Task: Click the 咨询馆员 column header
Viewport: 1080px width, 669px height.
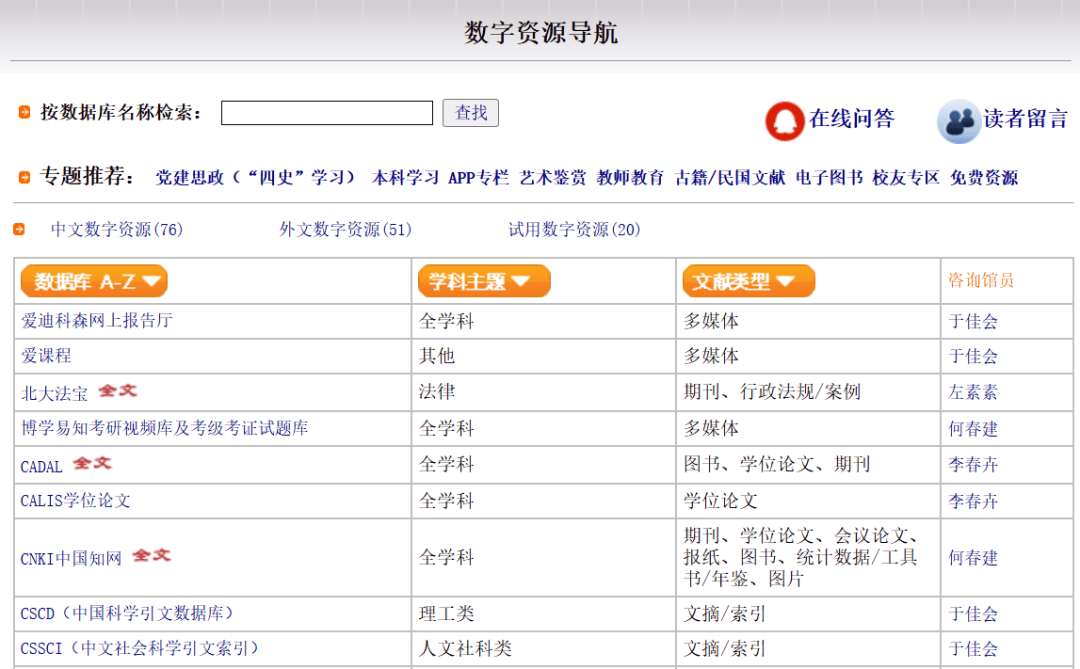Action: (981, 280)
